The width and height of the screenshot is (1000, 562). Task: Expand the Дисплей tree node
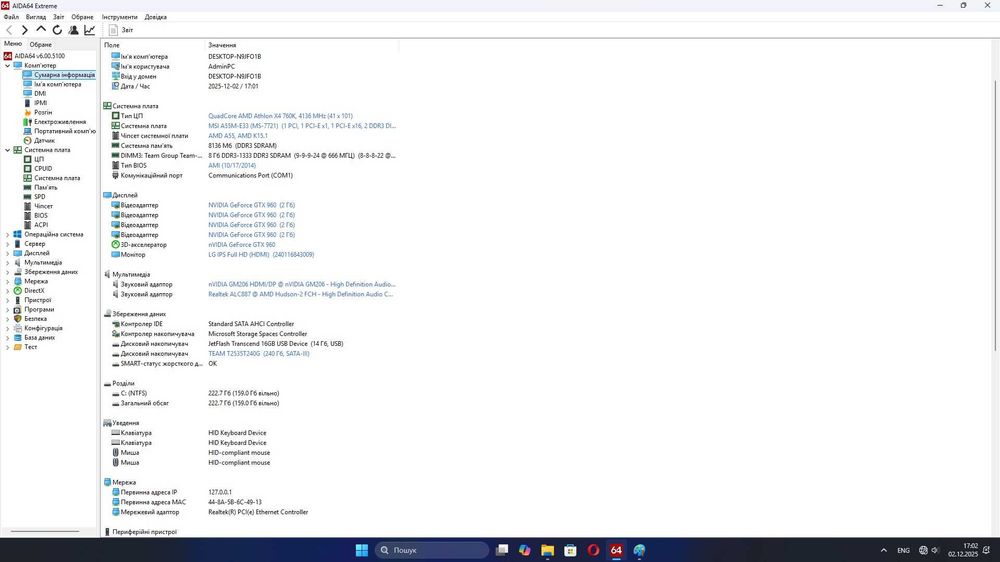tap(8, 253)
